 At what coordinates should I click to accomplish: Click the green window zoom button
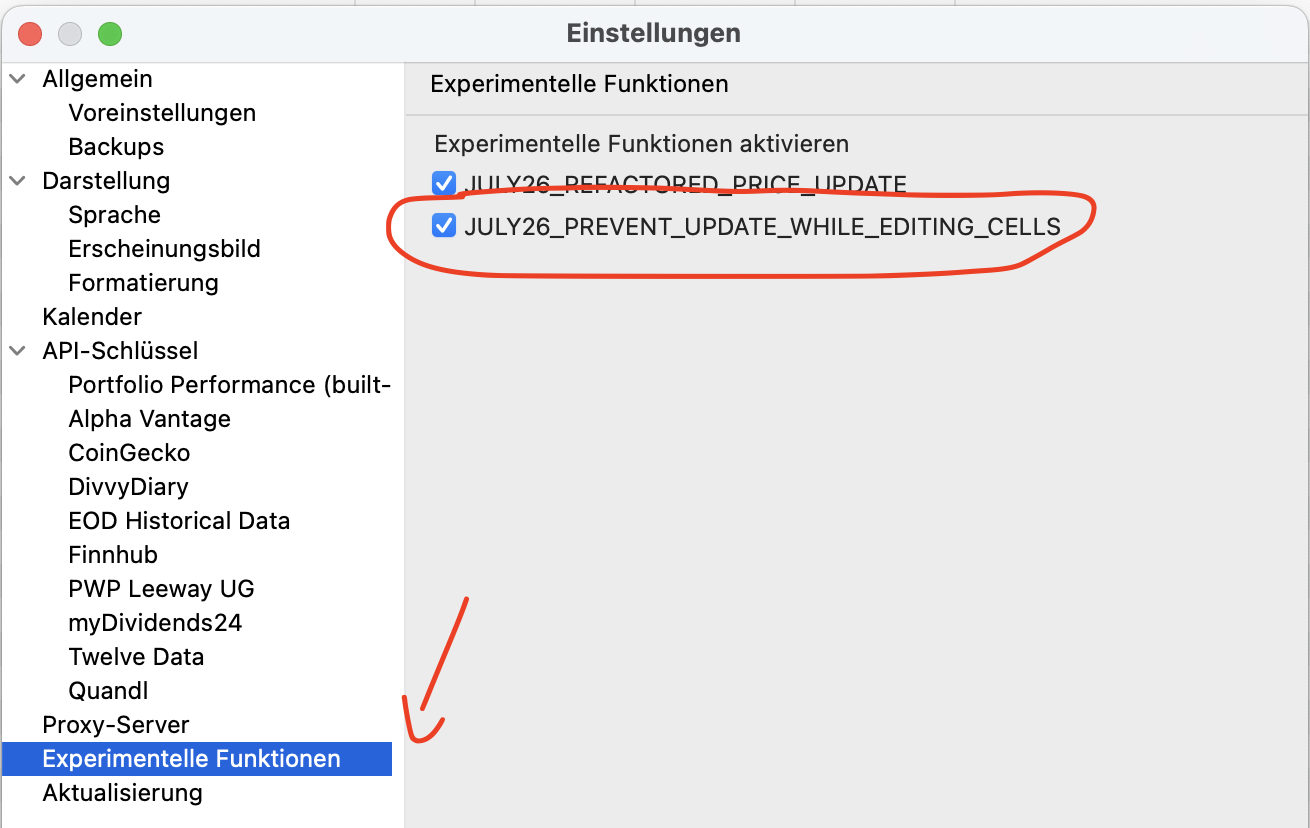[x=109, y=33]
